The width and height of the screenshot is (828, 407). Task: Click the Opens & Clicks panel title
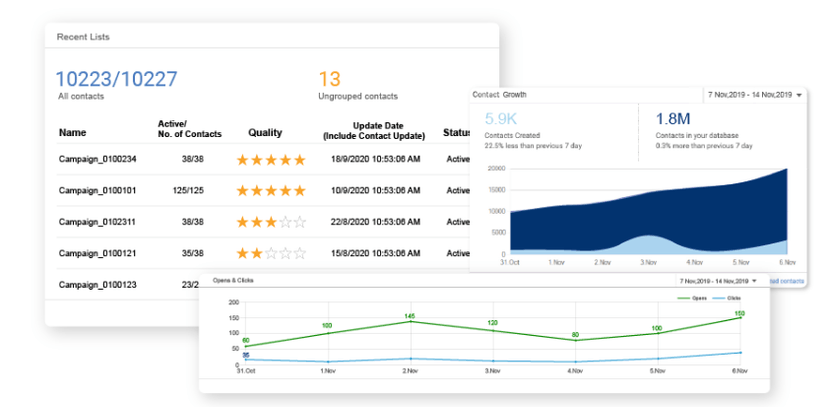(x=233, y=280)
